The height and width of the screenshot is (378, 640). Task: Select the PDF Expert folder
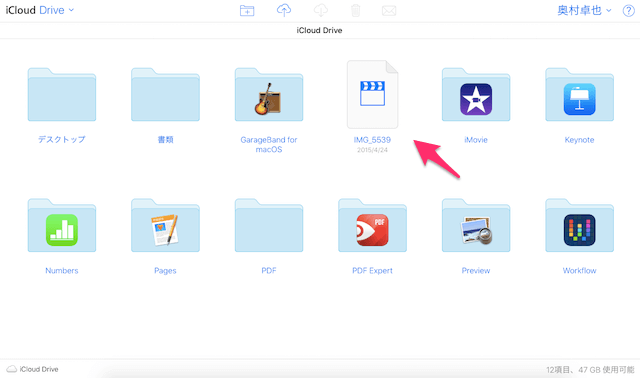(x=372, y=225)
